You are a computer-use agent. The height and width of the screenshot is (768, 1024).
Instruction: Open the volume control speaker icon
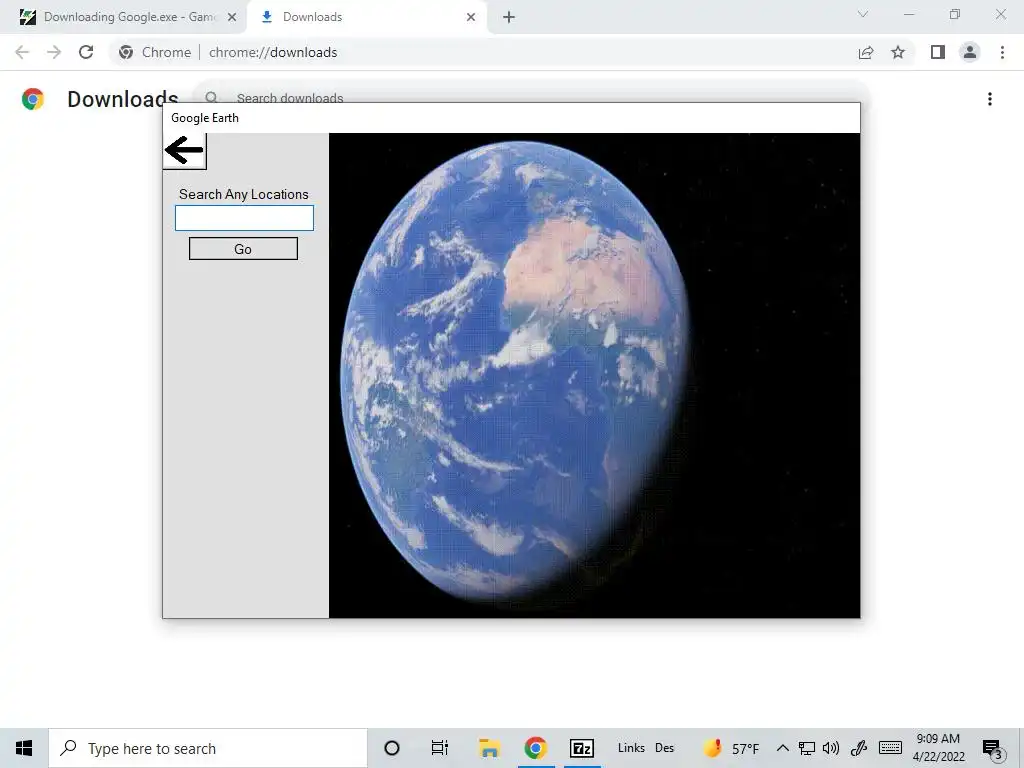point(831,748)
